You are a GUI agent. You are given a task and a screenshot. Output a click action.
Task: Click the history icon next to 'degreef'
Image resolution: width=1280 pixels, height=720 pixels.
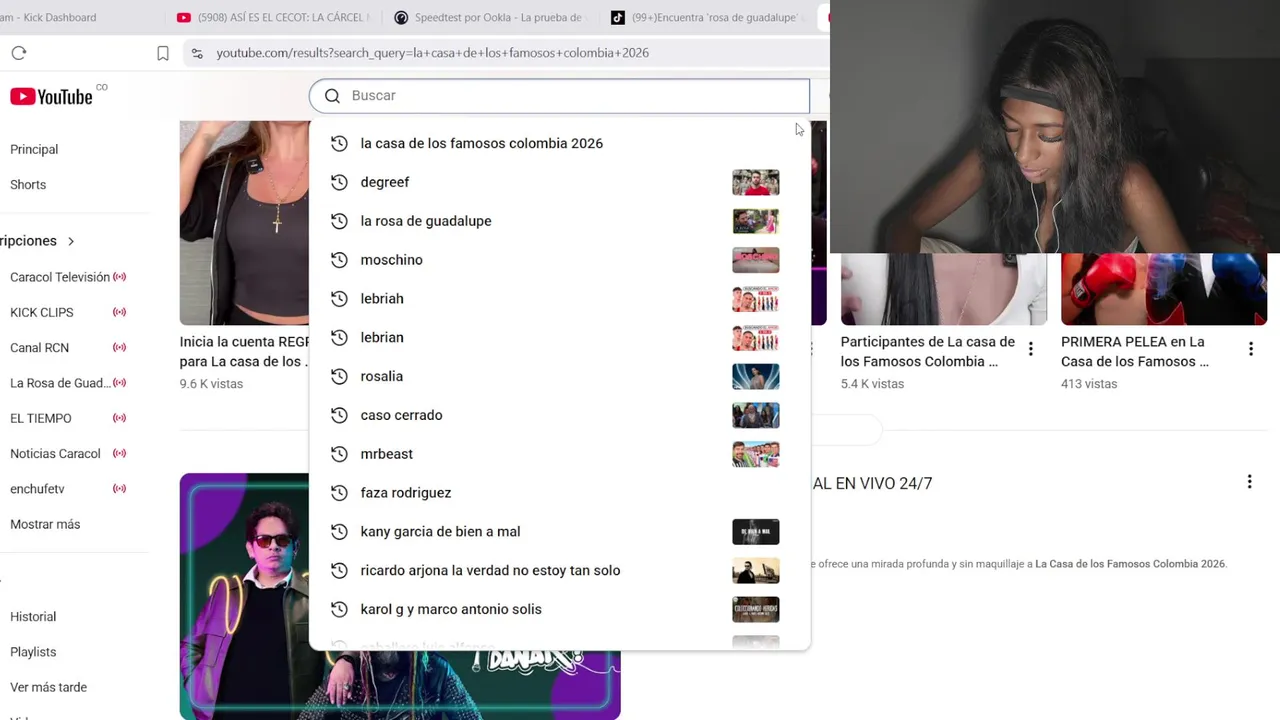click(x=339, y=182)
